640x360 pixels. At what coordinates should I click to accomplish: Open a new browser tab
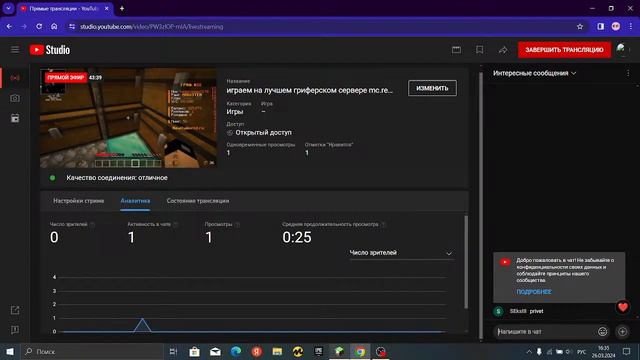[122, 9]
